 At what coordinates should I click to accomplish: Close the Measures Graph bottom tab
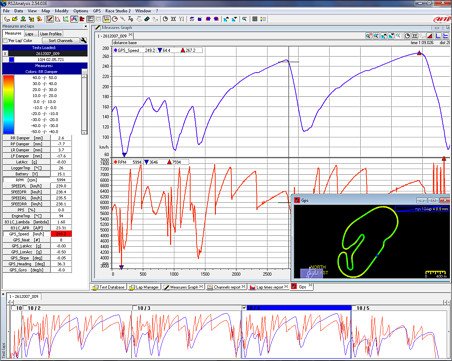pos(201,286)
